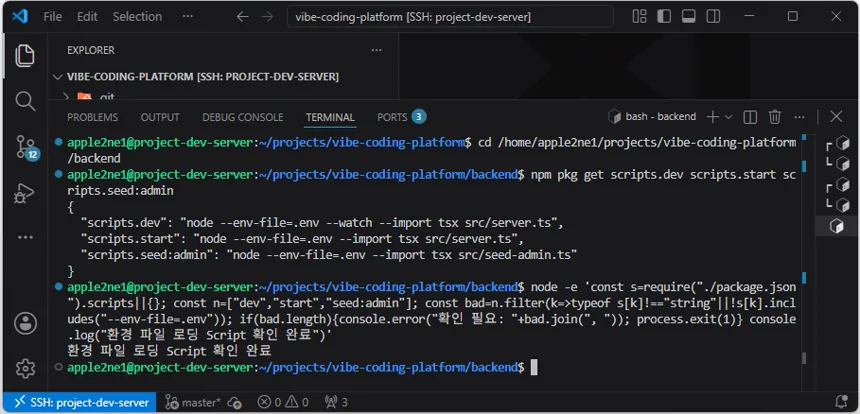Show additional views ellipsis in activity bar
The image size is (860, 414).
click(25, 237)
